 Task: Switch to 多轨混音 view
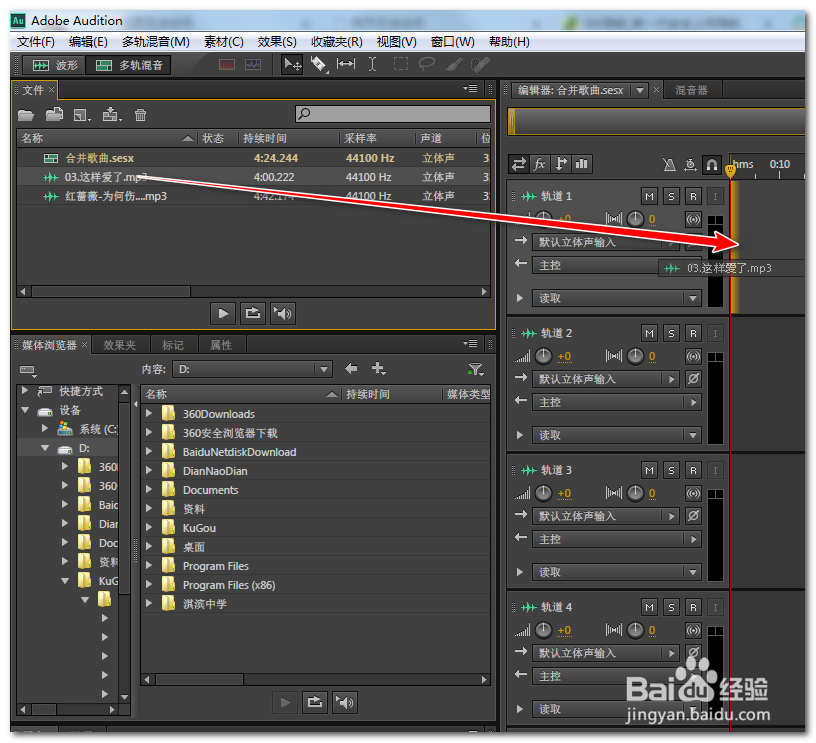129,65
